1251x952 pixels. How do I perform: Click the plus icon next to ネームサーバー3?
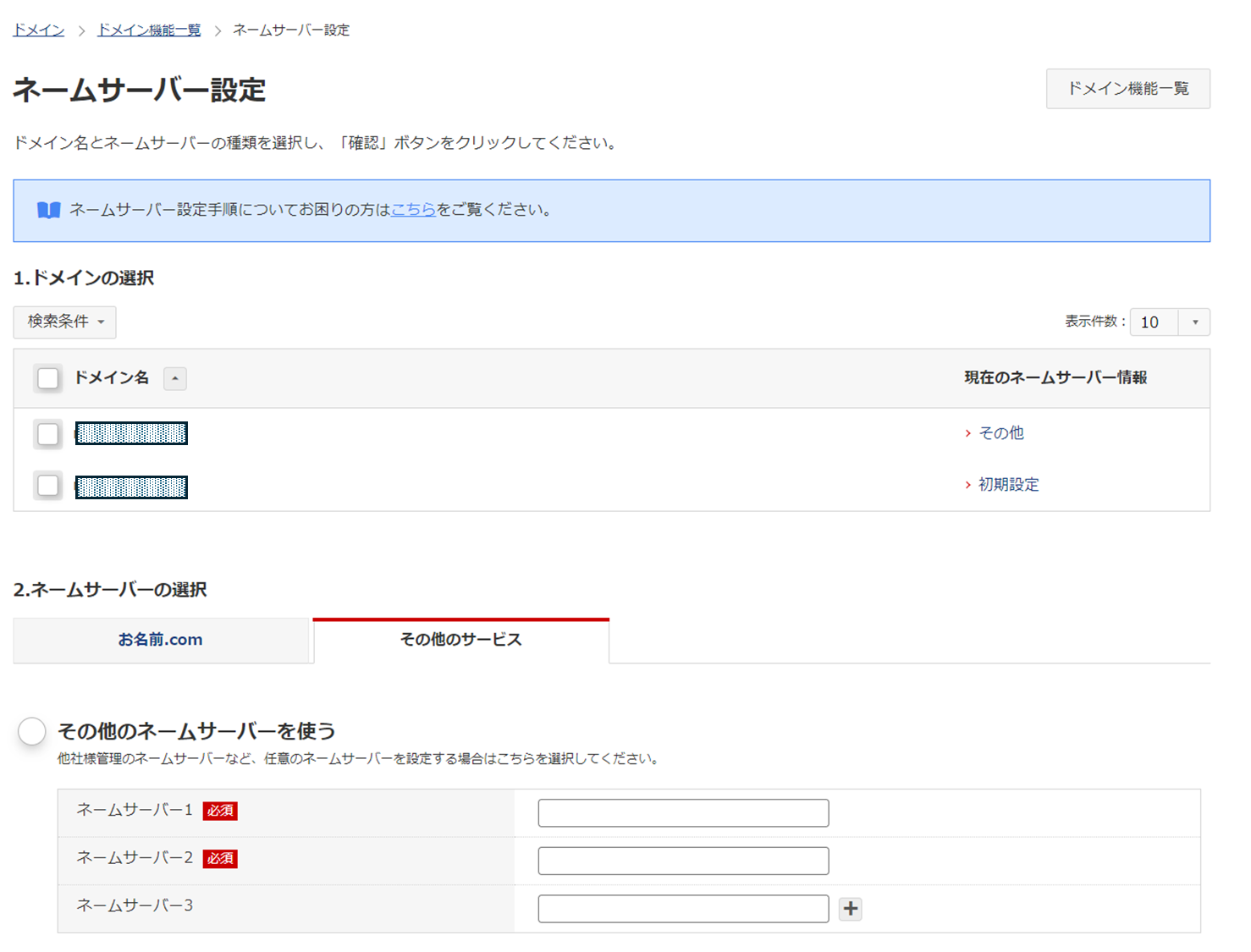click(x=851, y=909)
